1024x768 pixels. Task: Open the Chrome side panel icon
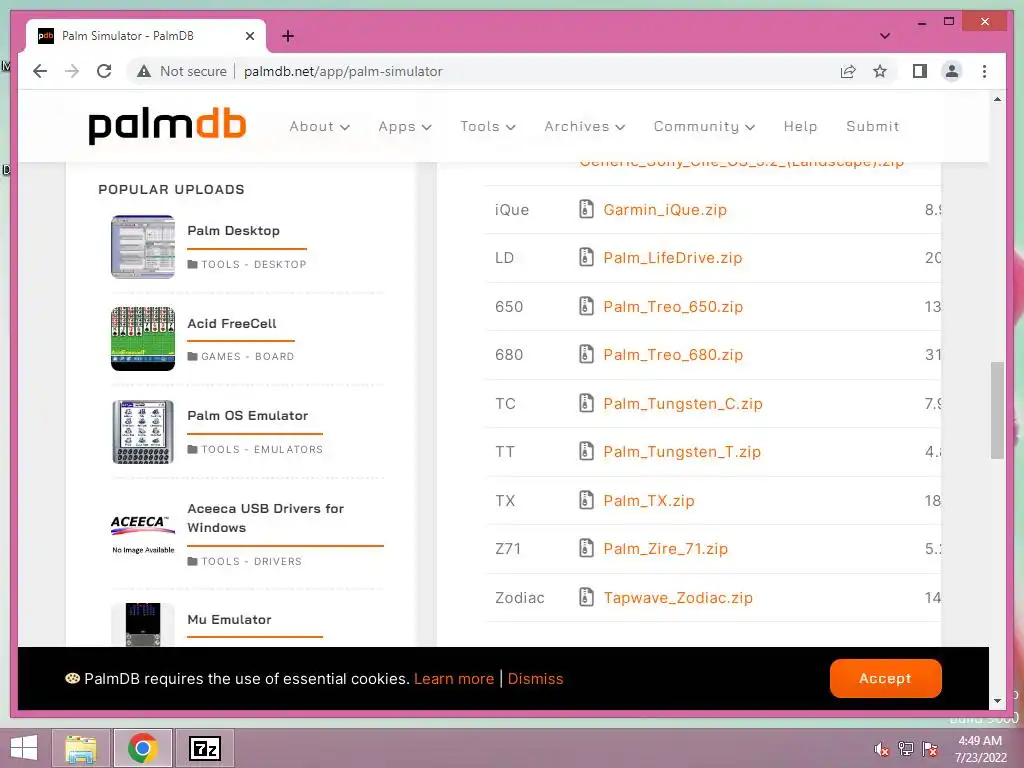click(920, 71)
